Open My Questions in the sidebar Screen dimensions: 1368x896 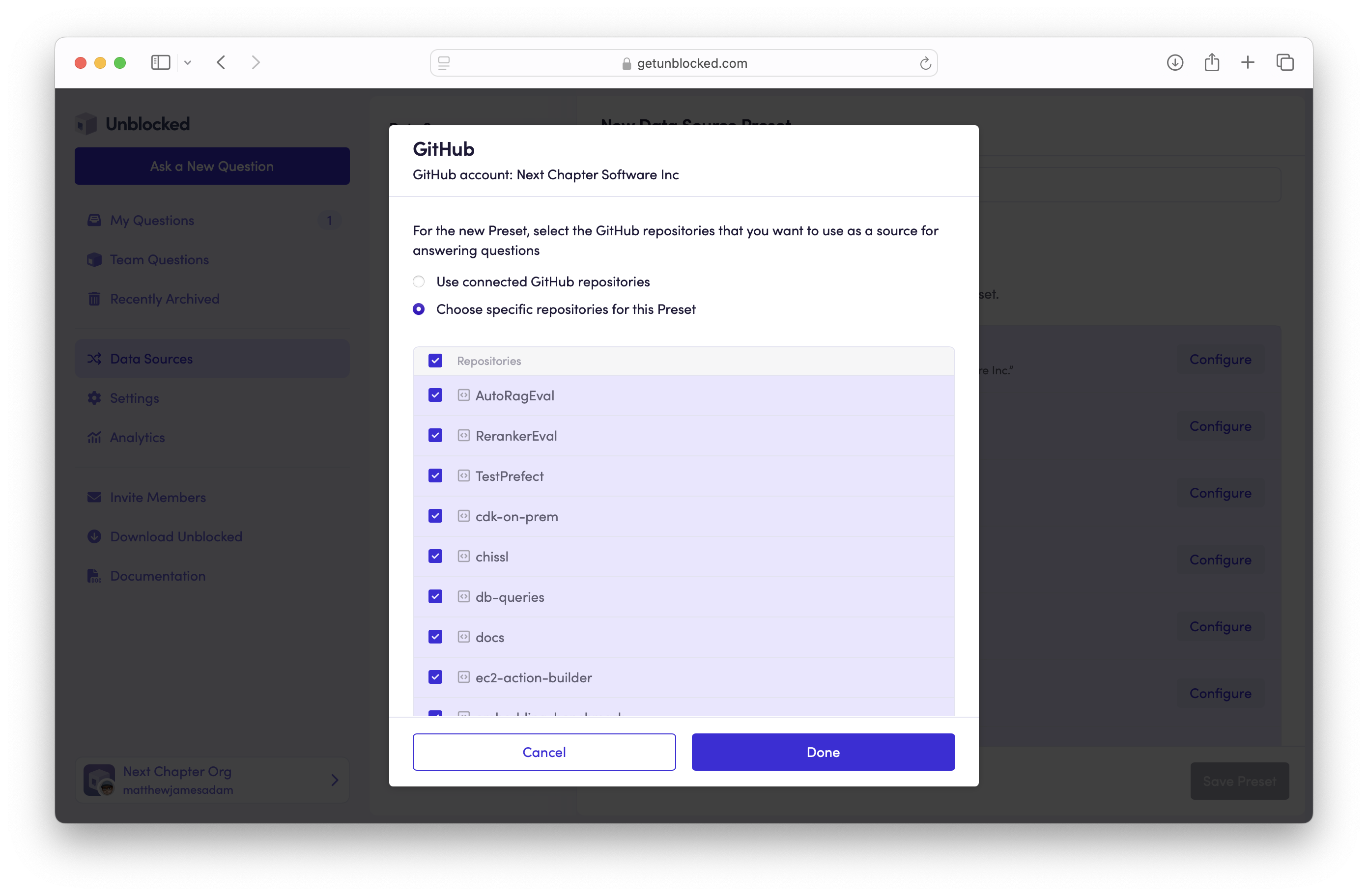212,220
